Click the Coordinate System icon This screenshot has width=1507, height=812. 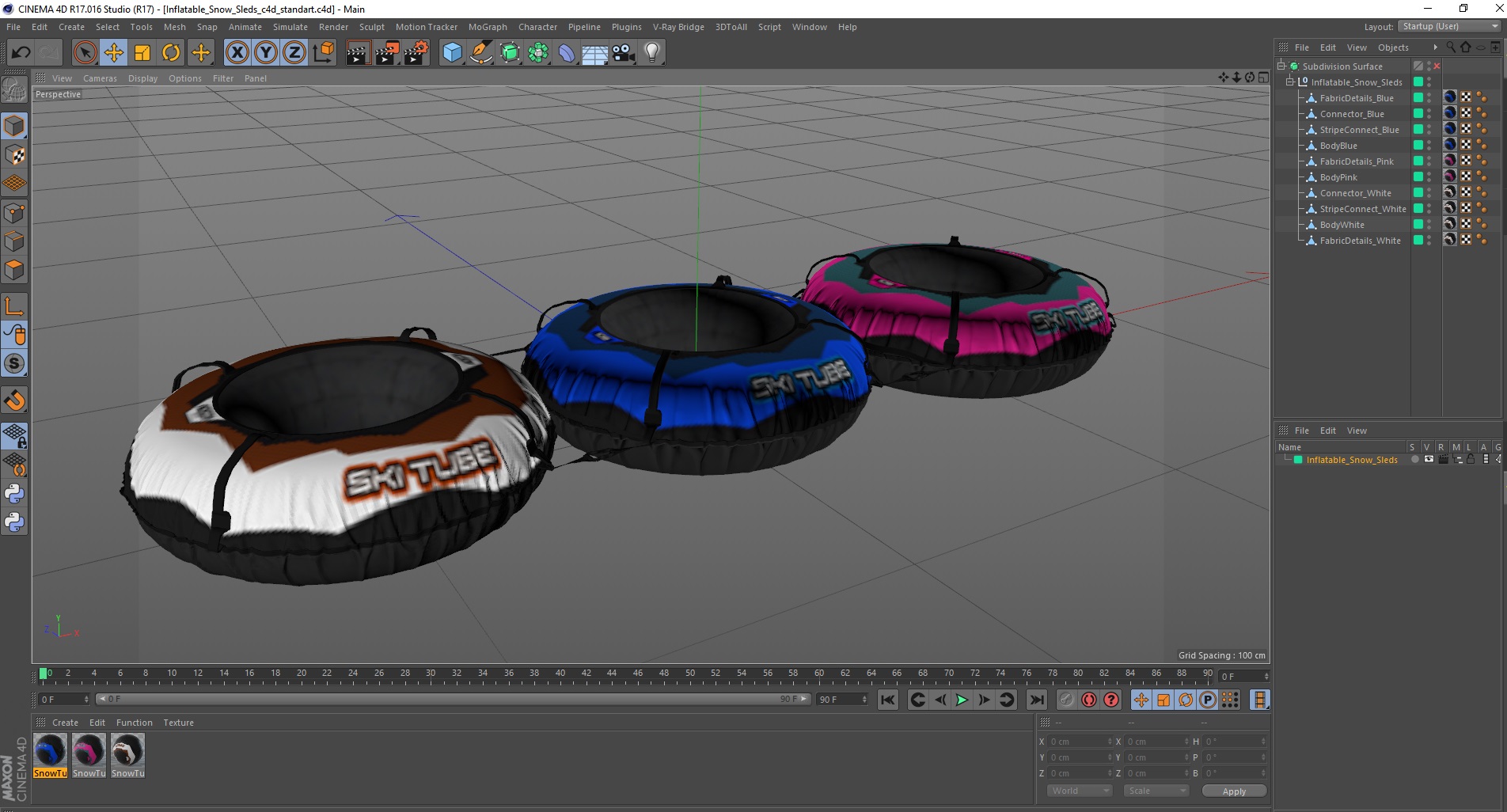point(324,53)
